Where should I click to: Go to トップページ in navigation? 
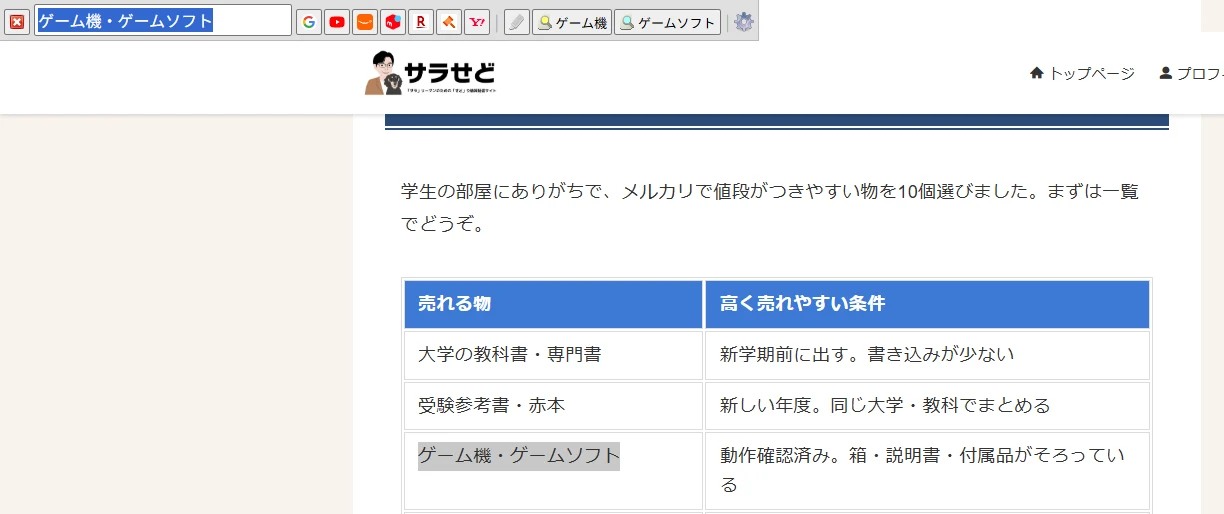click(x=1082, y=73)
